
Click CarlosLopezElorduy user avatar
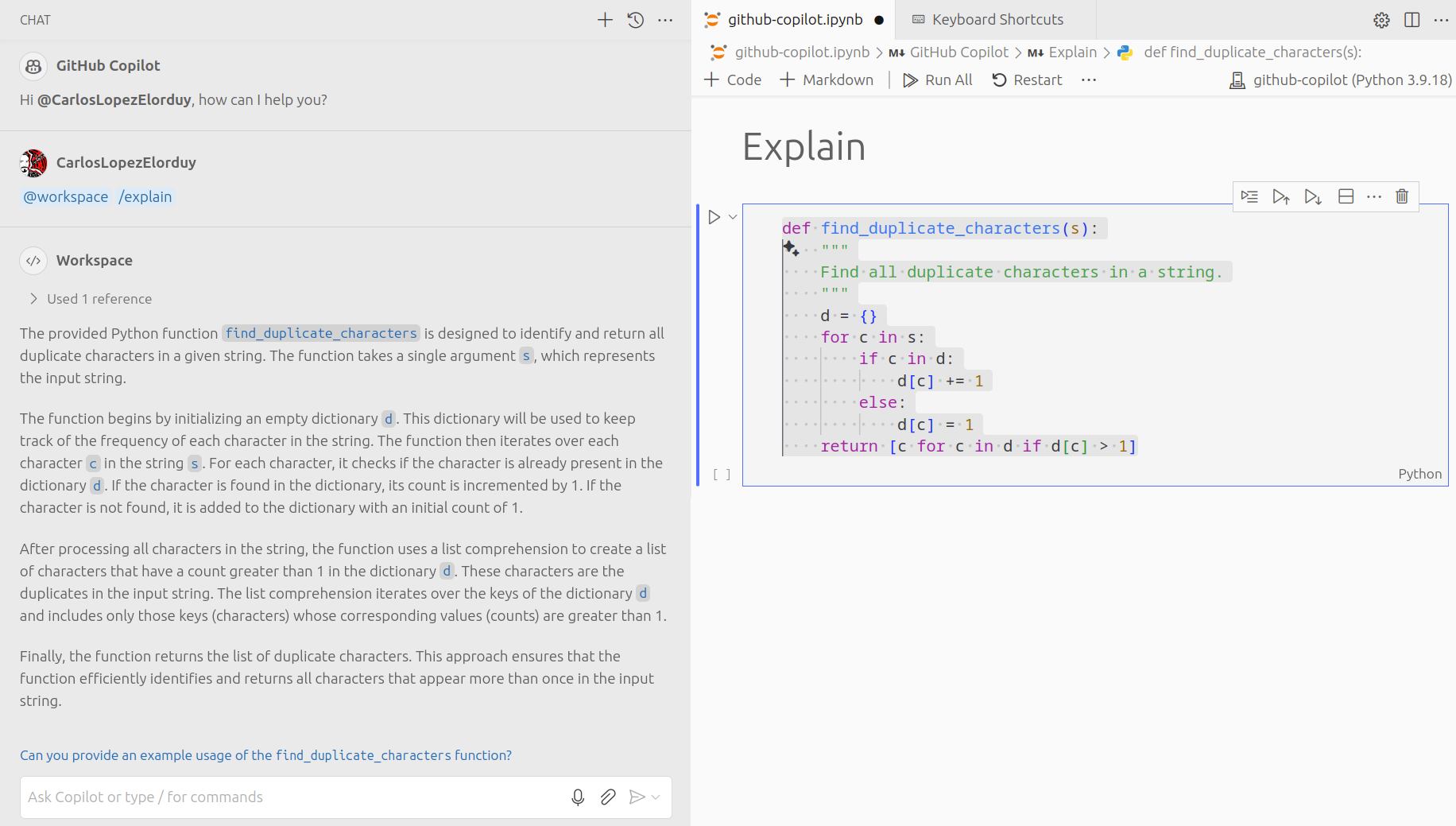[33, 163]
